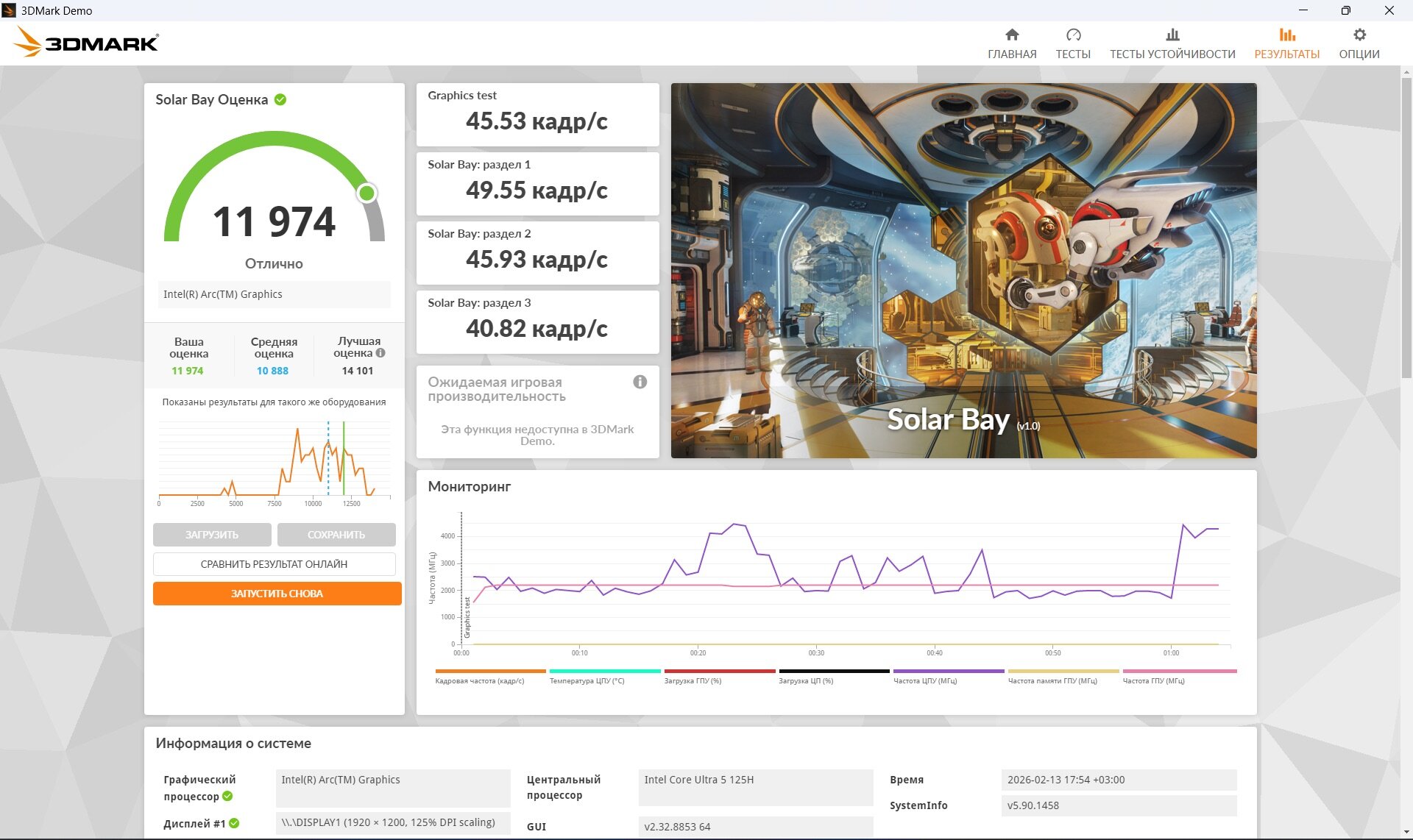Click info icon next to best score
This screenshot has height=840, width=1413.
380,353
